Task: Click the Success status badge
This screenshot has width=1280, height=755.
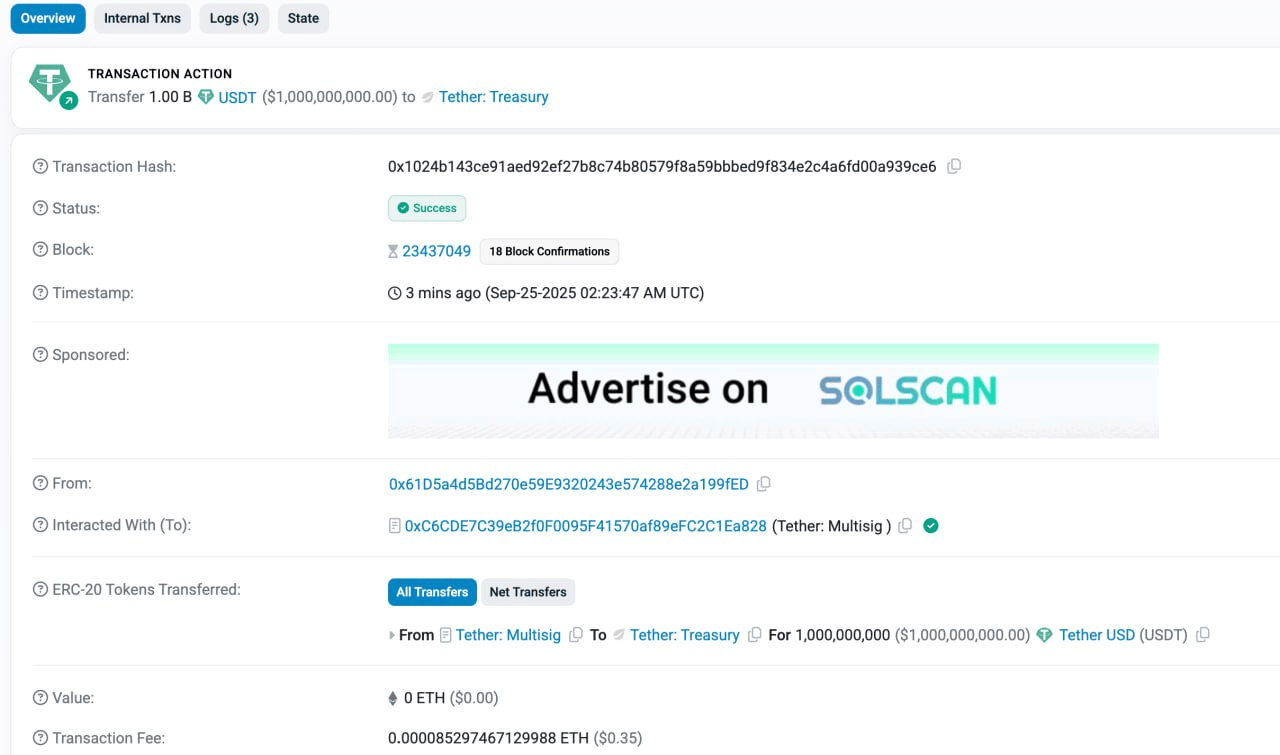Action: pos(427,208)
